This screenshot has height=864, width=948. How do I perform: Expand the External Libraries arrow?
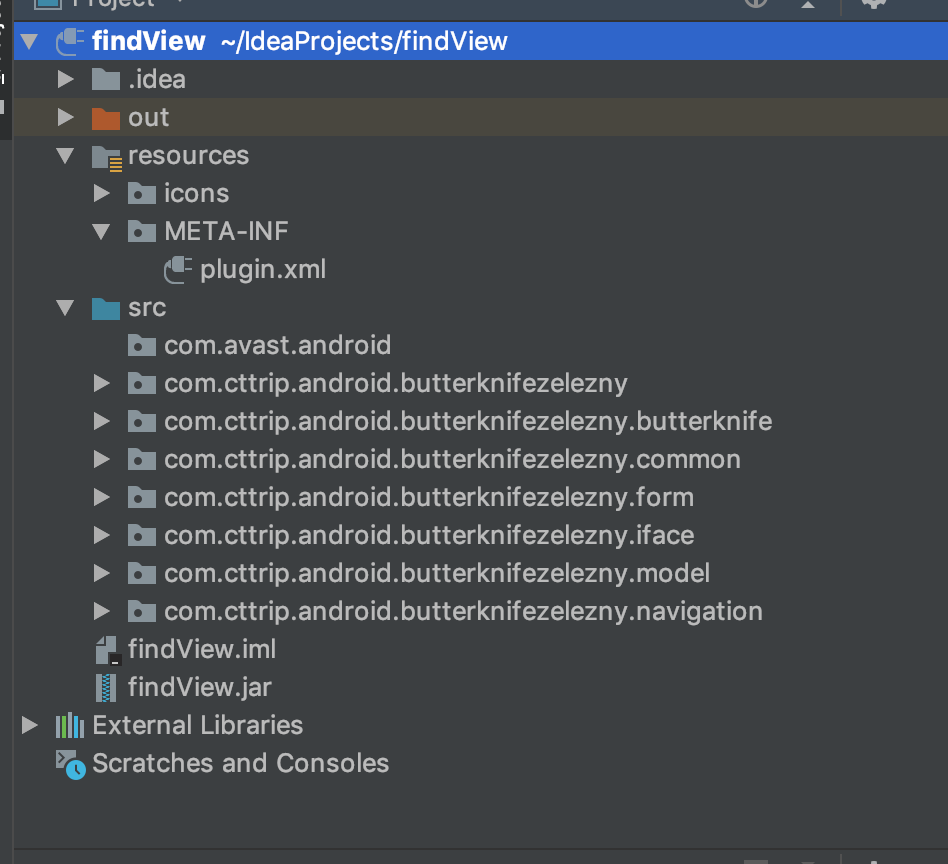click(29, 726)
